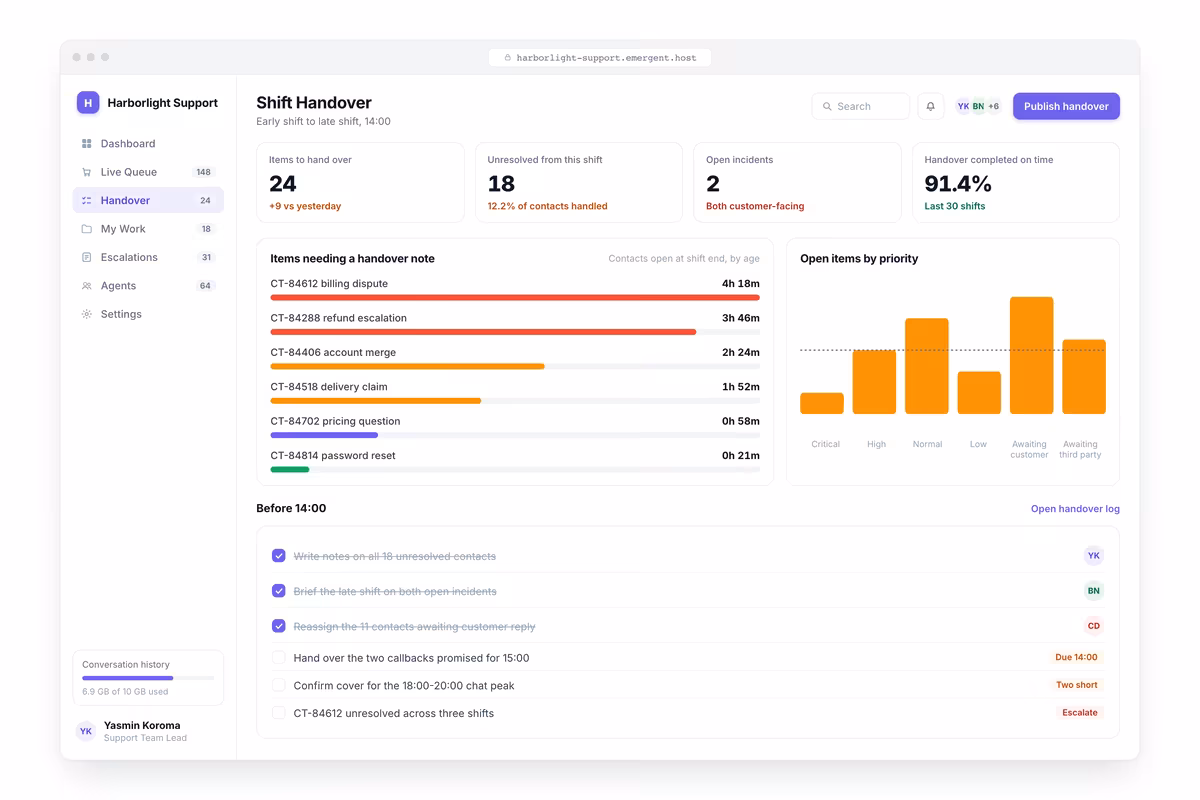Image resolution: width=1200 pixels, height=800 pixels.
Task: Click BN avatar on brief task row
Action: pos(1094,591)
